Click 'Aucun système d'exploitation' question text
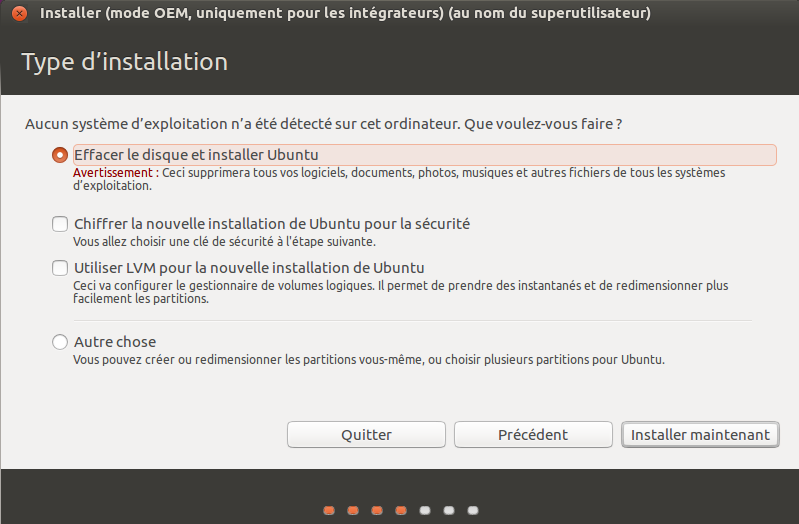 pyautogui.click(x=324, y=124)
